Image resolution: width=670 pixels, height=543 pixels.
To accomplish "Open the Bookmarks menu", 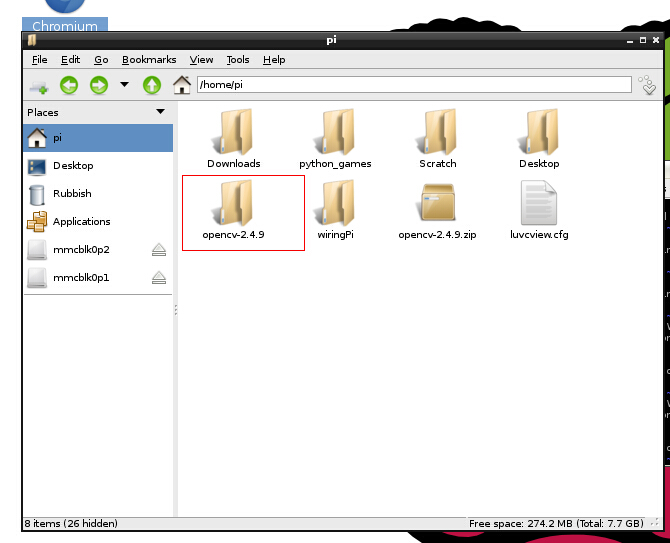I will pyautogui.click(x=149, y=60).
